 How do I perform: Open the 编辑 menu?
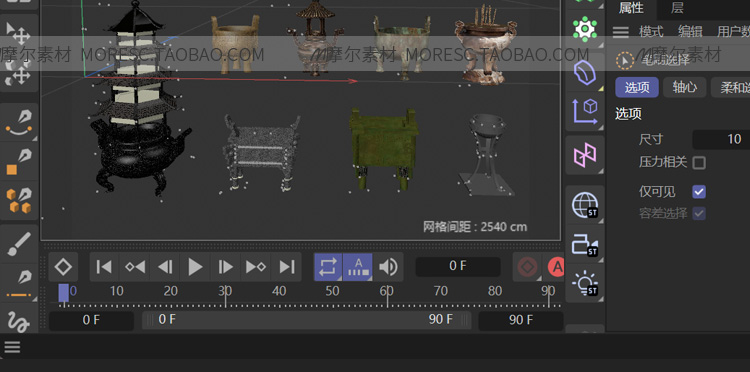pos(690,32)
